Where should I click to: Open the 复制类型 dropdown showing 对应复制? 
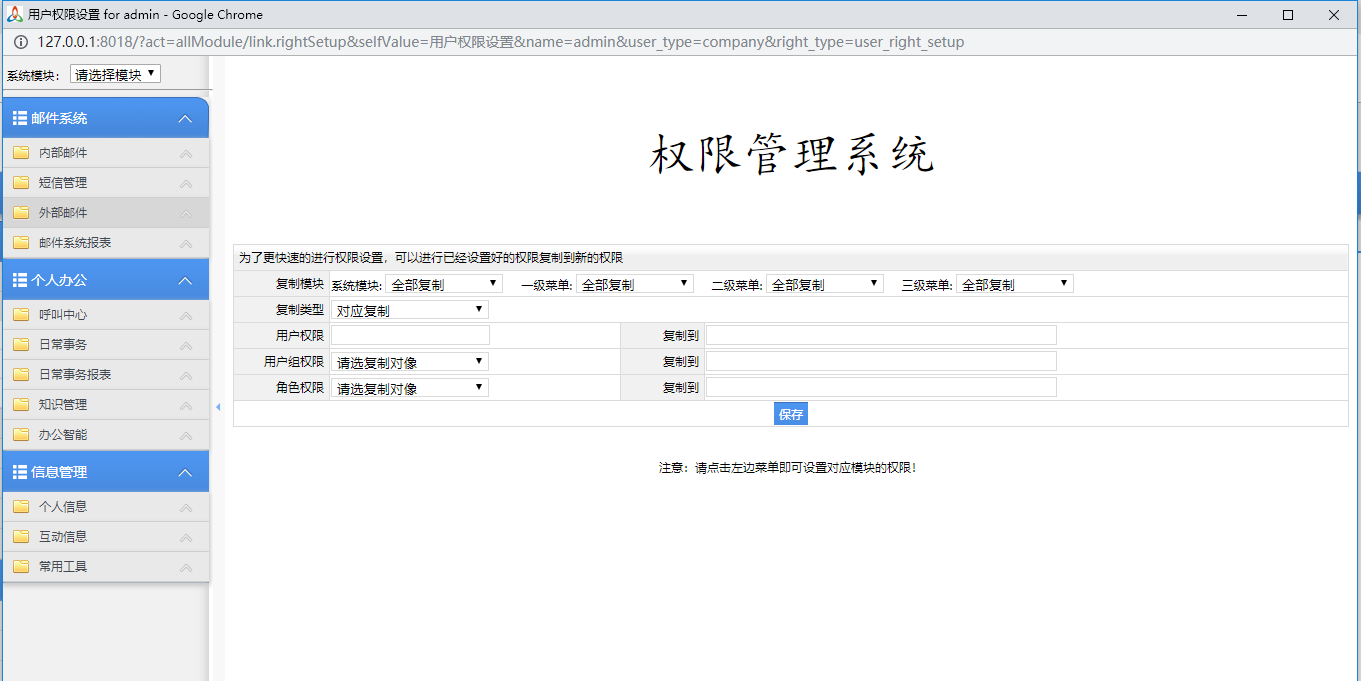(x=410, y=309)
